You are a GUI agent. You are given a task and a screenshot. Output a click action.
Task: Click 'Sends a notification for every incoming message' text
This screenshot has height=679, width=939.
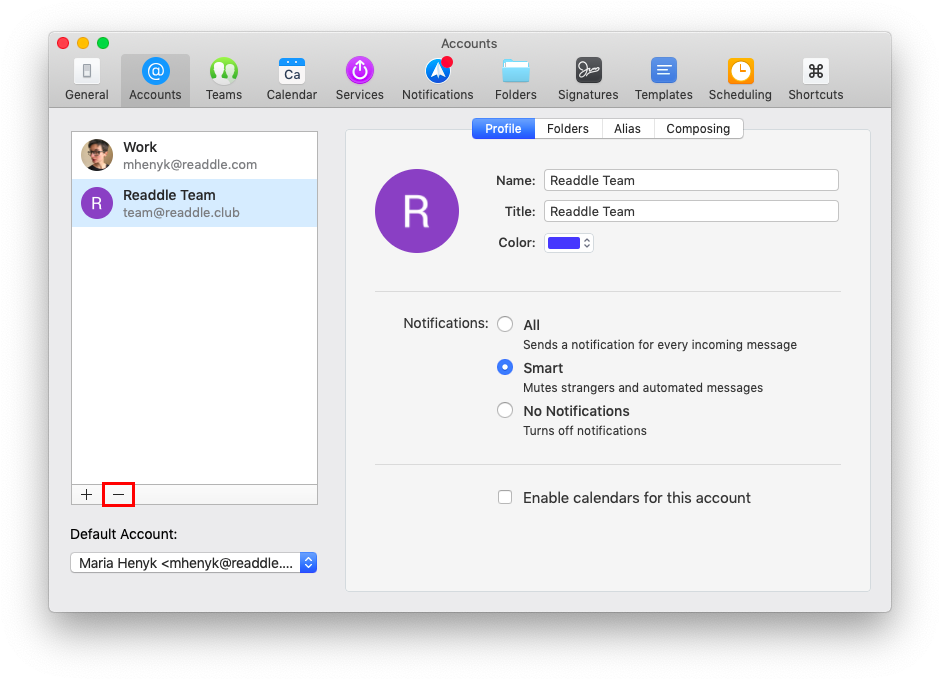[x=660, y=345]
